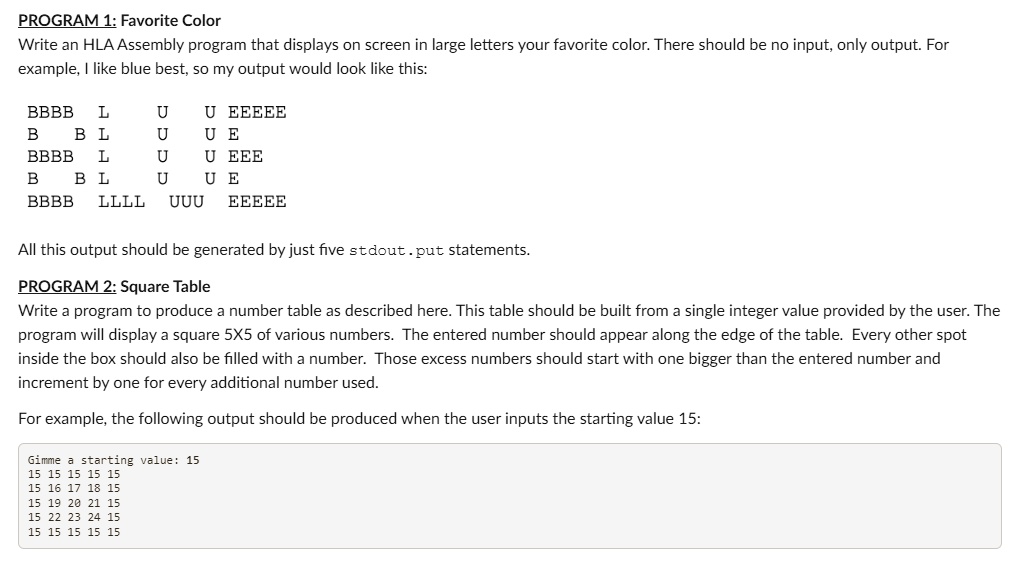Click the "Favorite Color" title text
1016x588 pixels.
coord(170,21)
